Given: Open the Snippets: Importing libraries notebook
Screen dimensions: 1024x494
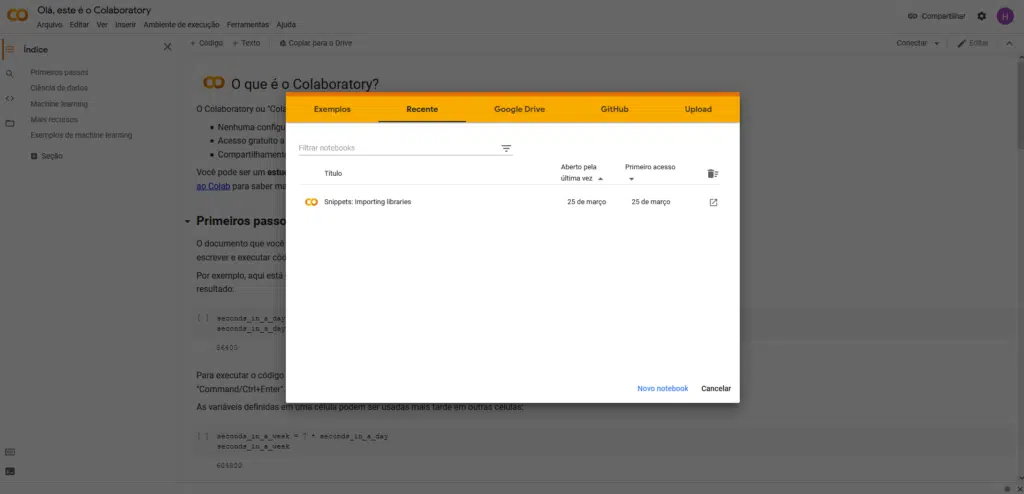Looking at the screenshot, I should click(x=367, y=202).
